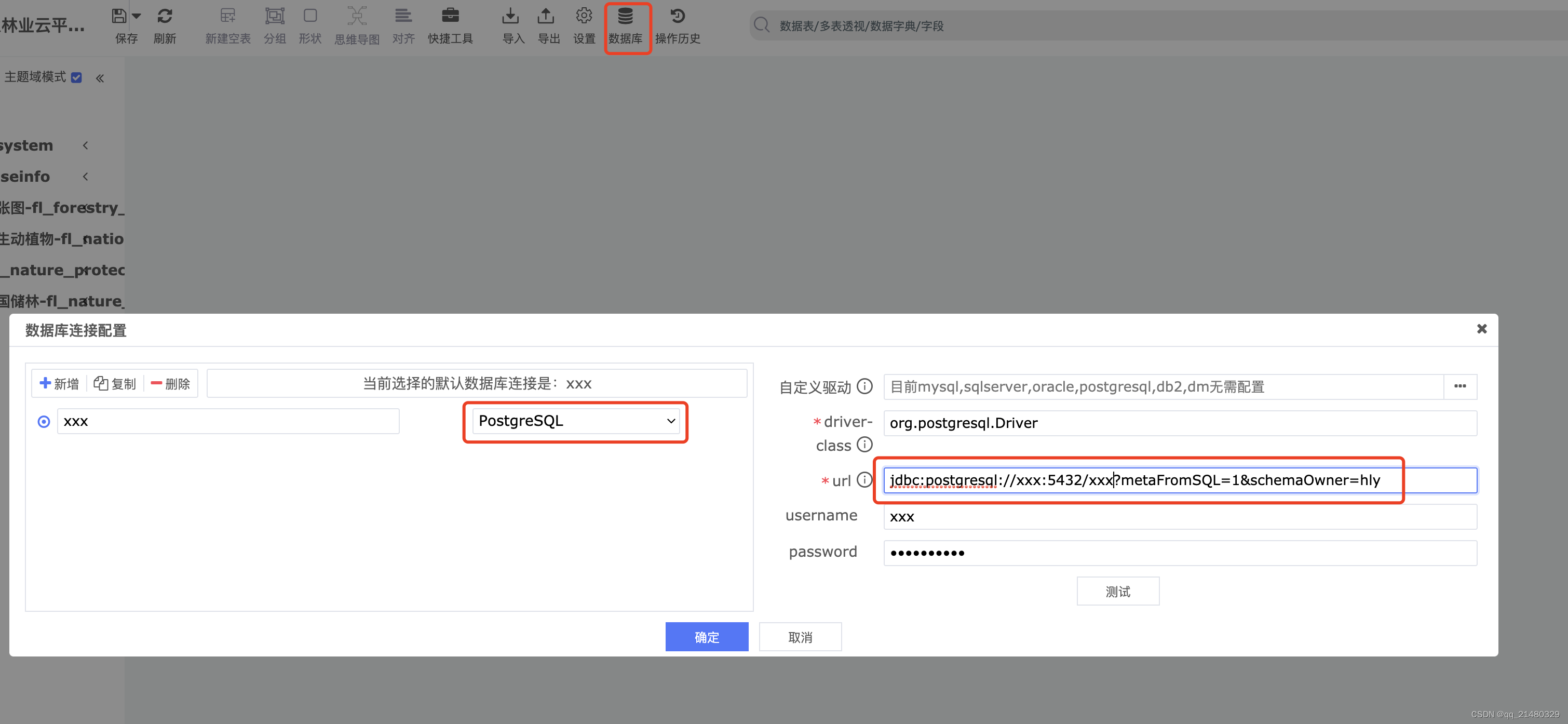Click the Refresh (刷新) icon

point(165,16)
